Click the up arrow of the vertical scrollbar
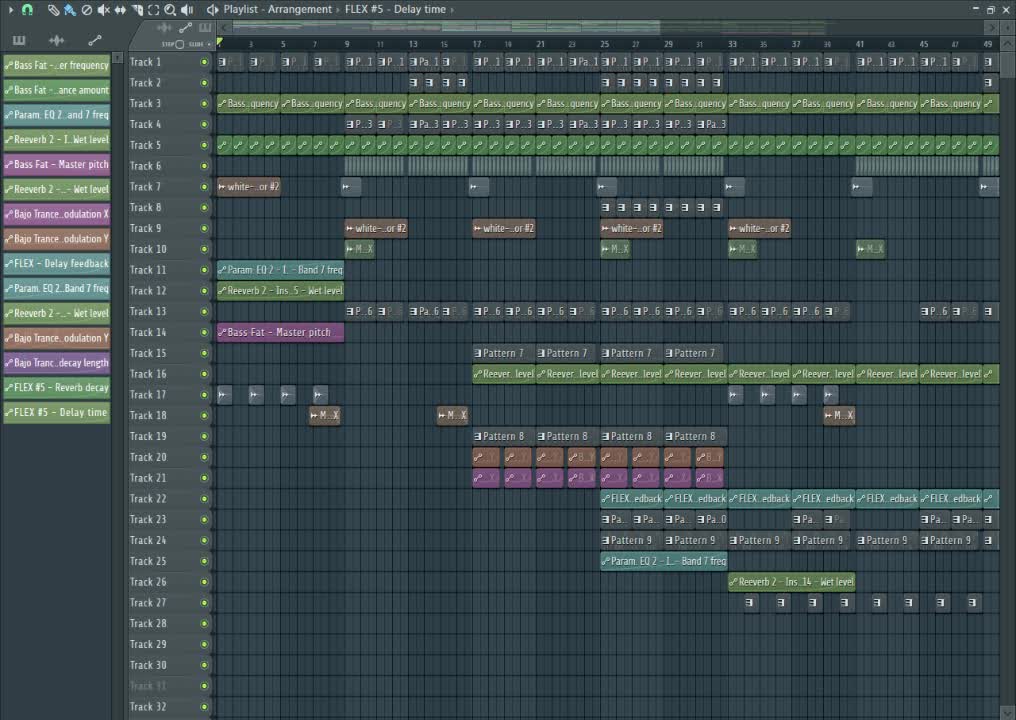 click(x=1008, y=44)
